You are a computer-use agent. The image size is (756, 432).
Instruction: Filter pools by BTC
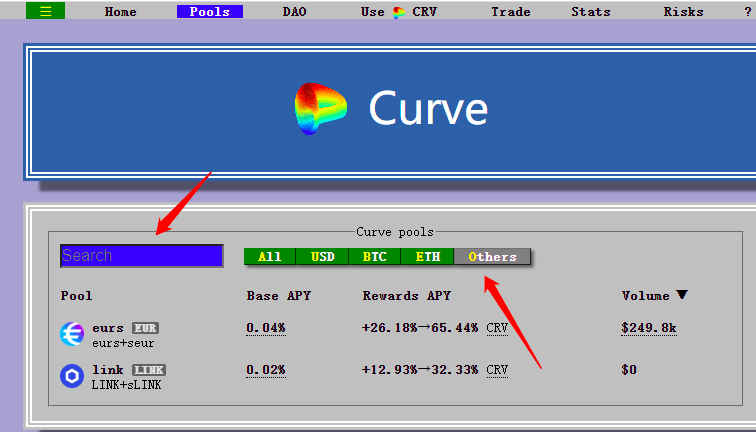(x=375, y=256)
